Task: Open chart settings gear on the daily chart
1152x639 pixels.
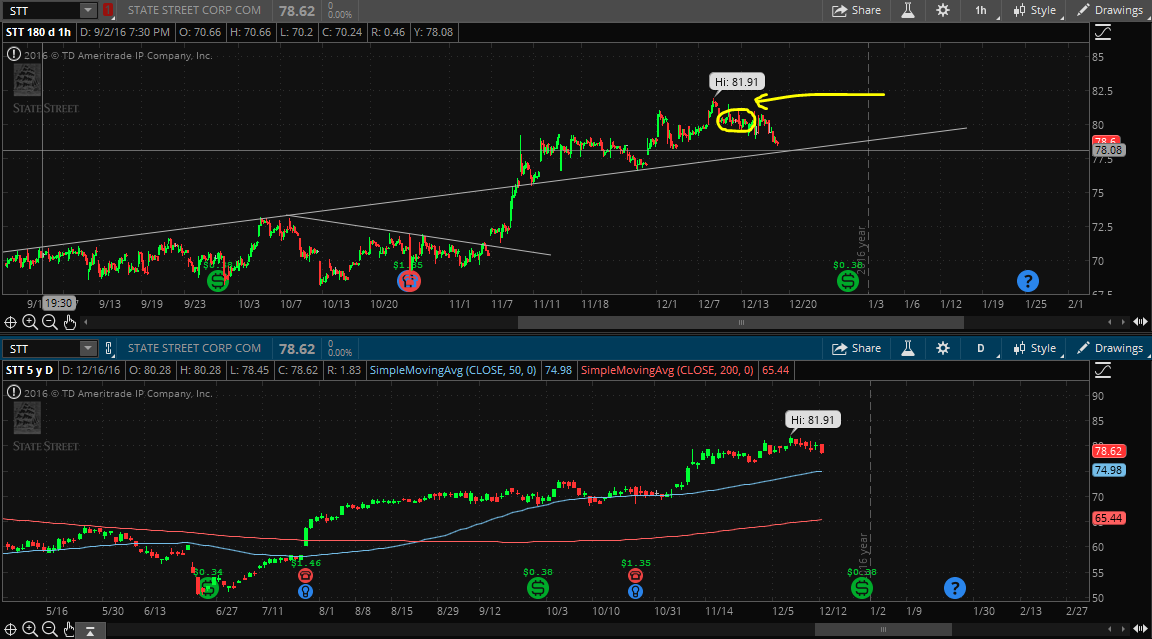Action: coord(943,348)
